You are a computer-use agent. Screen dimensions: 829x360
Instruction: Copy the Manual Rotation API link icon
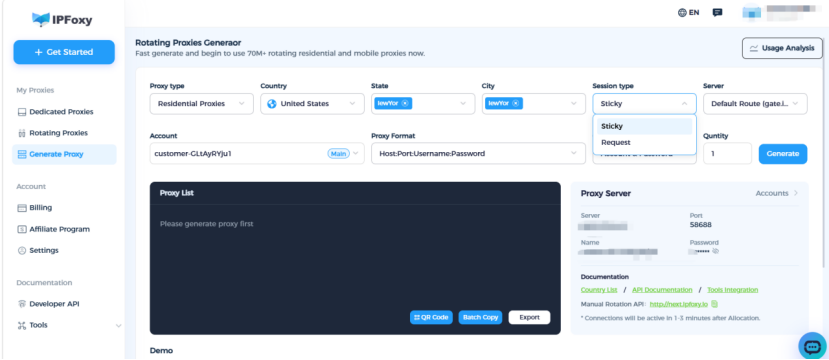[x=714, y=304]
